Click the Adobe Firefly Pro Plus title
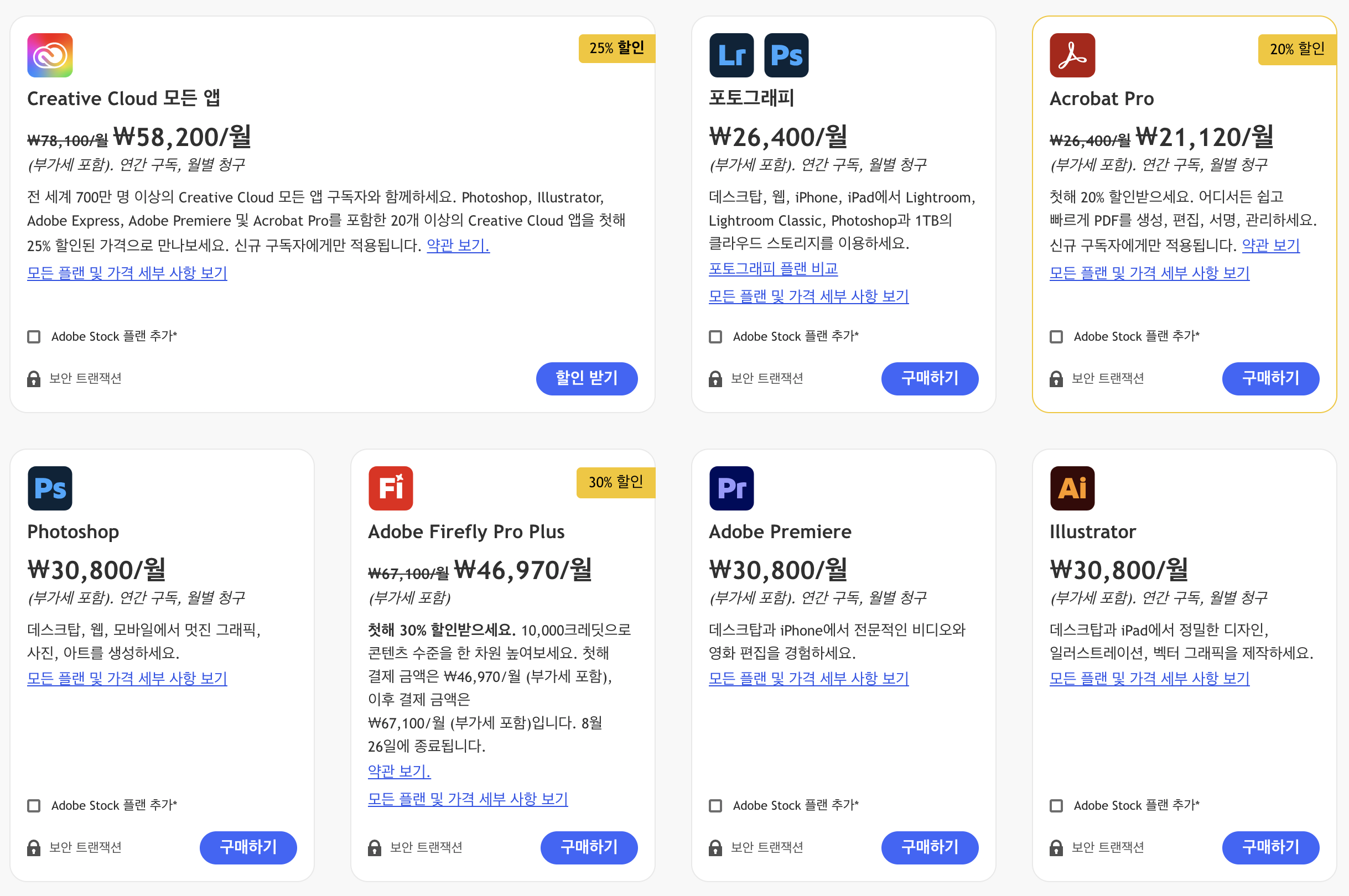 [x=466, y=532]
